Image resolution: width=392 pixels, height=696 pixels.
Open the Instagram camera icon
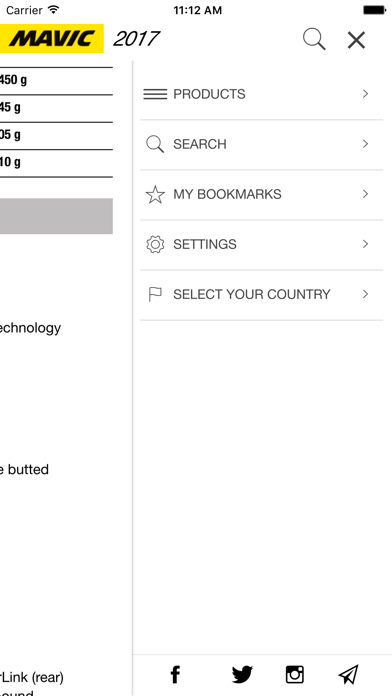pos(294,675)
